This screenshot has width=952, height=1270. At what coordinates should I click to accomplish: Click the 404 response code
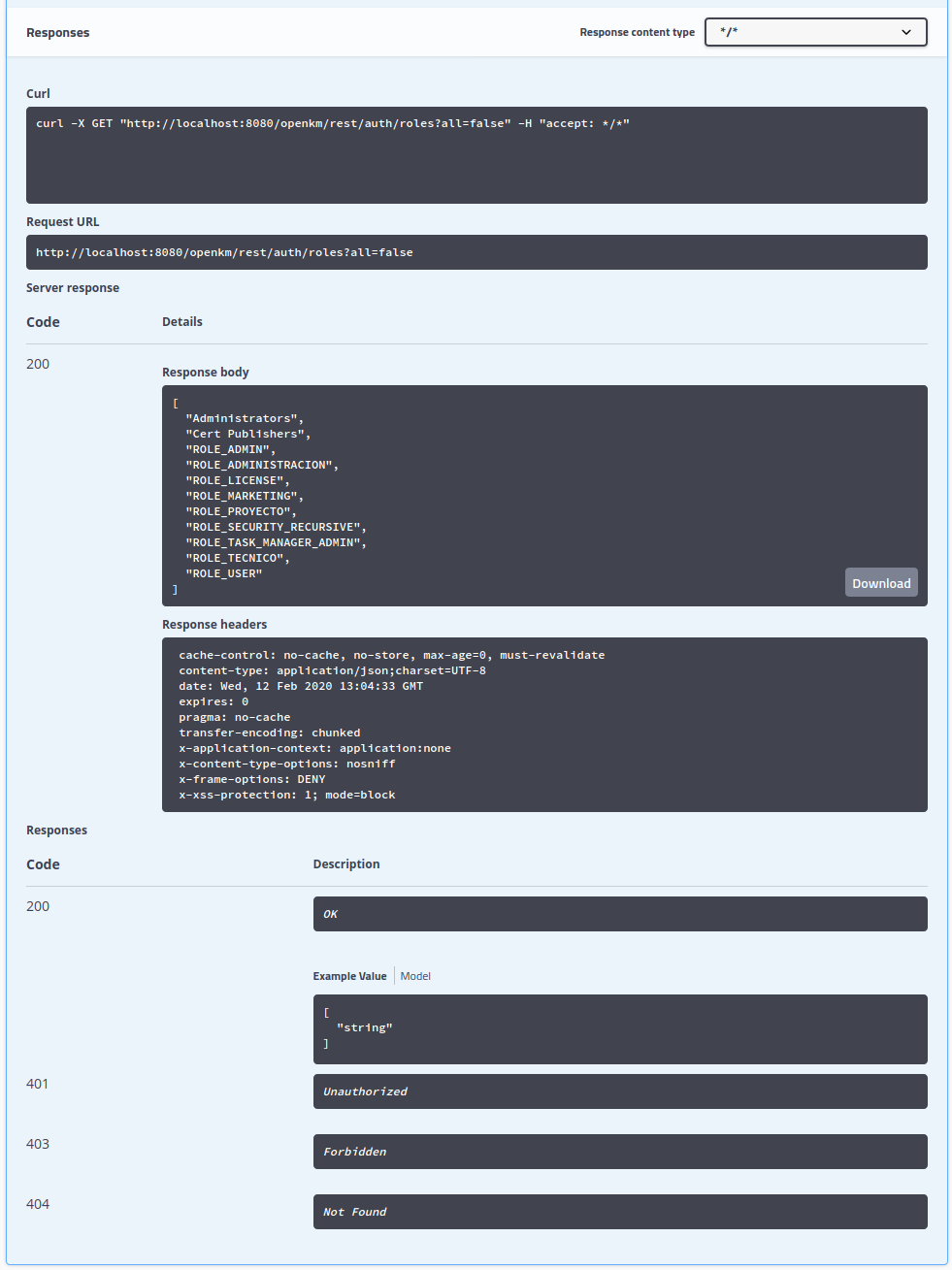pyautogui.click(x=38, y=1204)
